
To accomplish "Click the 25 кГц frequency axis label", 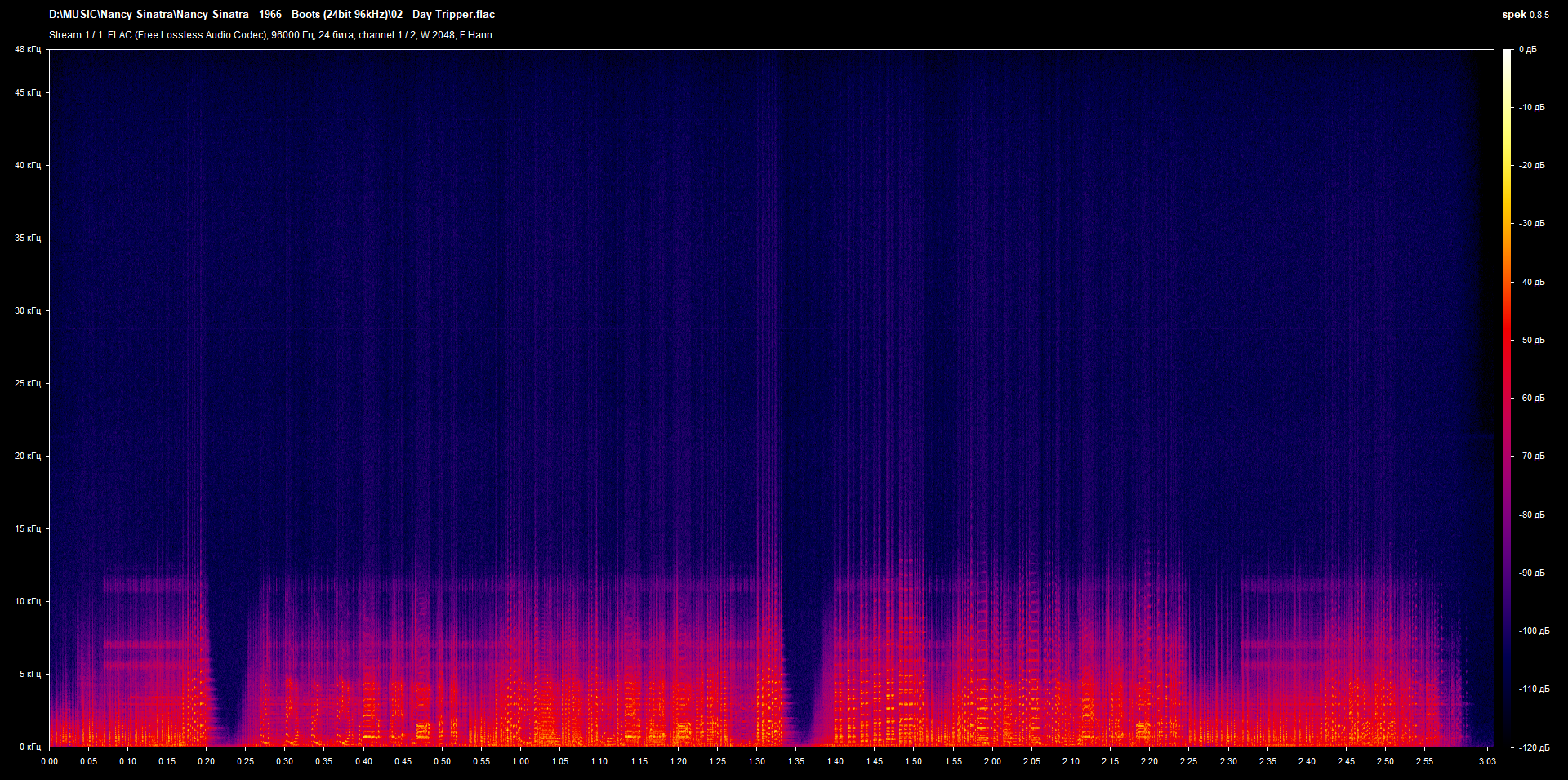I will coord(27,384).
